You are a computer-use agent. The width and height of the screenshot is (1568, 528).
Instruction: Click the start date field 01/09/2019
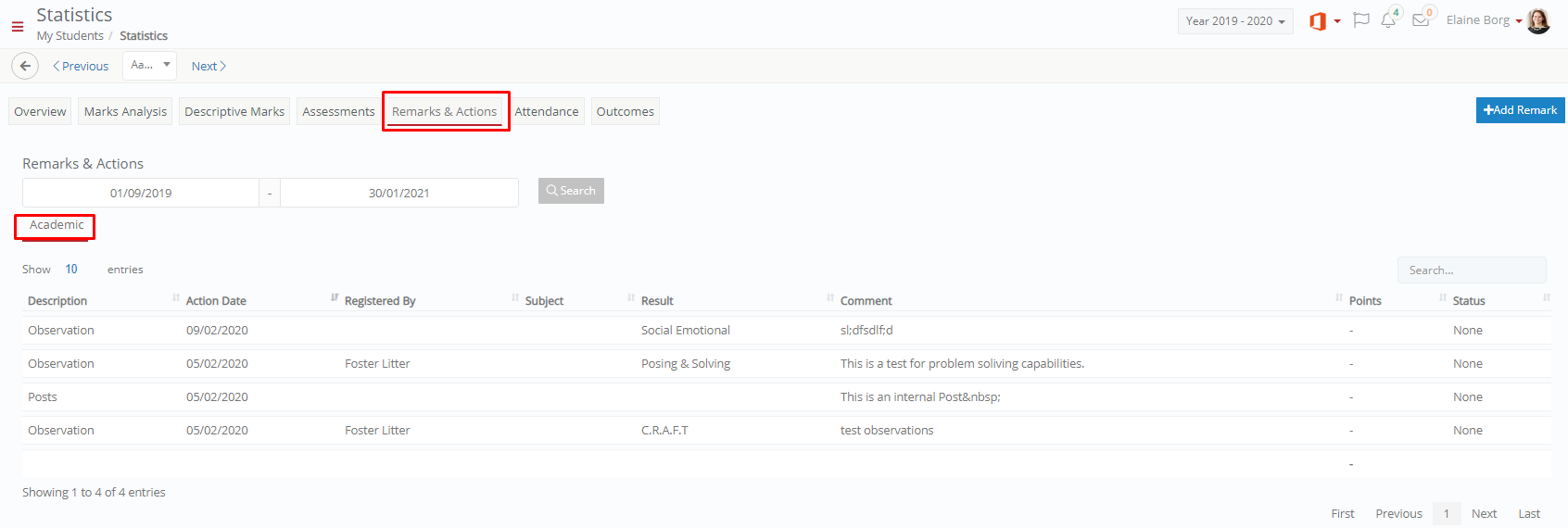coord(141,193)
